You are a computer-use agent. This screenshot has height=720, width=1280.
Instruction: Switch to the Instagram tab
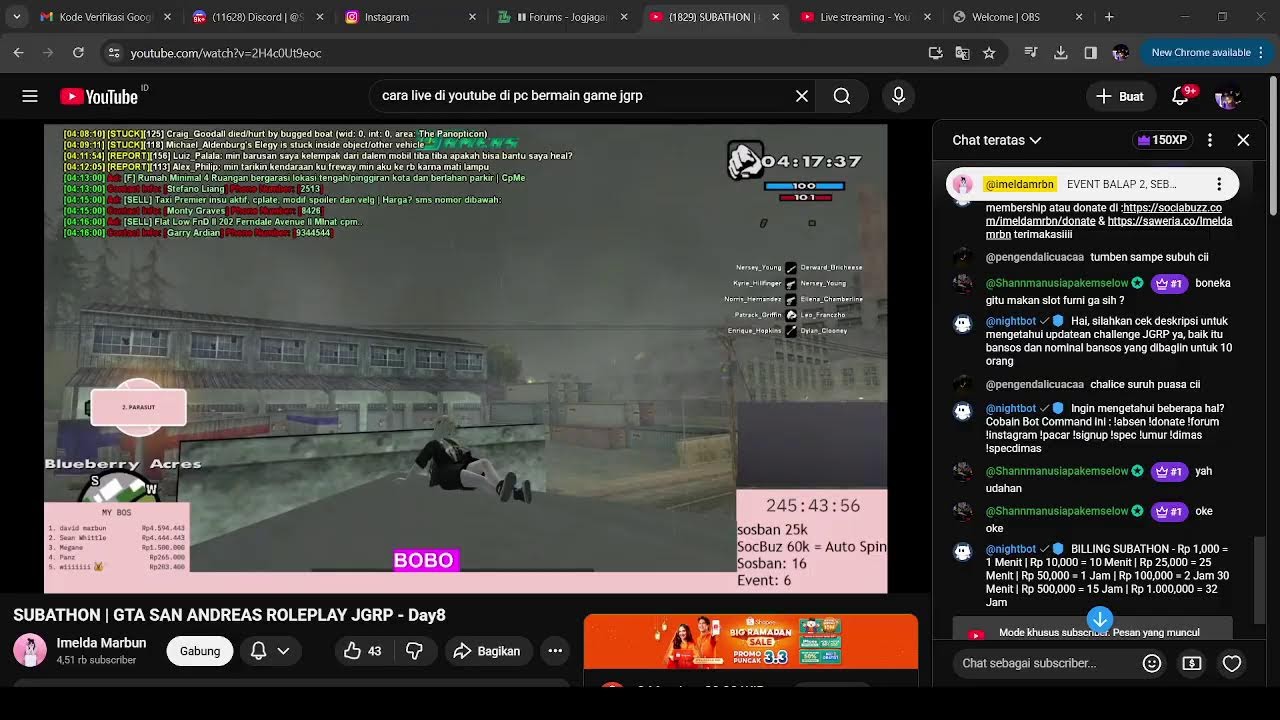409,17
